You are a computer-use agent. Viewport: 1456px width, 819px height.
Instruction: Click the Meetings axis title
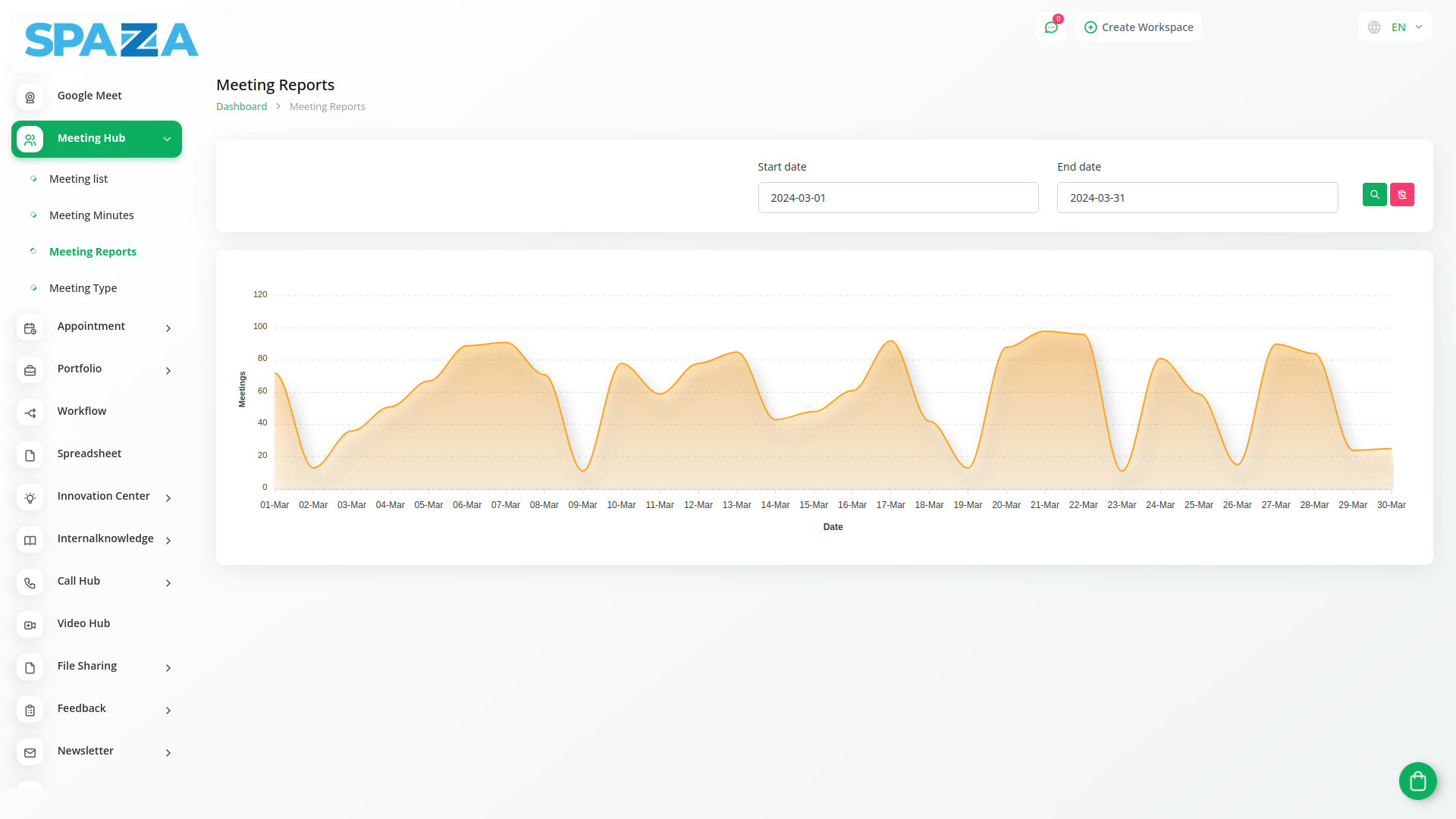pos(242,390)
